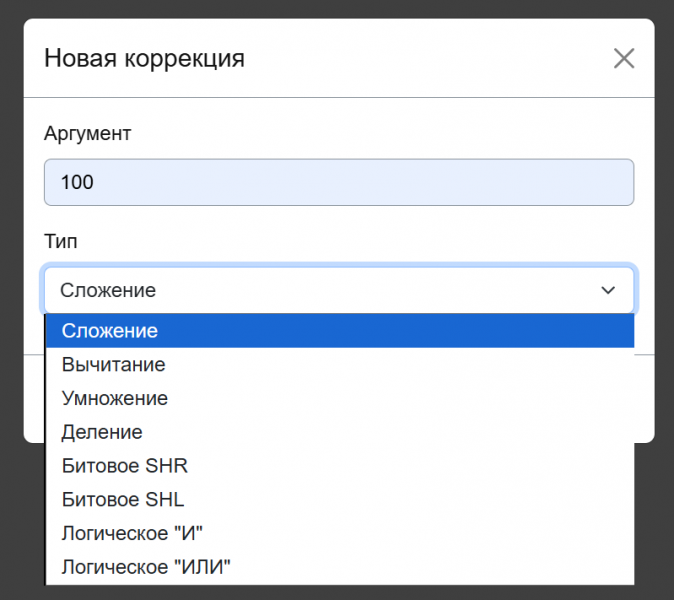Pick the Умножение option
The height and width of the screenshot is (600, 674).
click(114, 399)
